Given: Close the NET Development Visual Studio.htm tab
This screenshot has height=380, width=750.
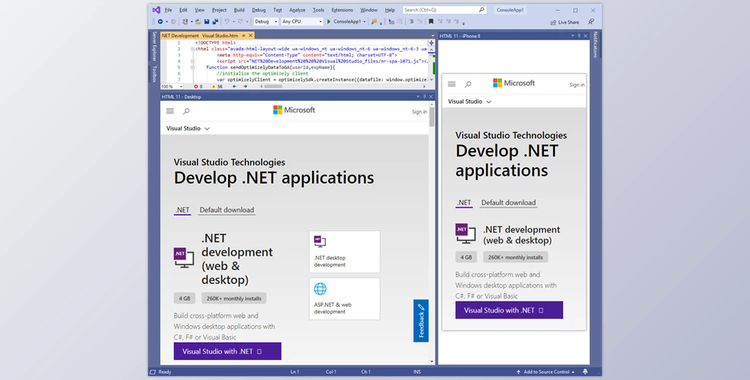Looking at the screenshot, I should 251,35.
